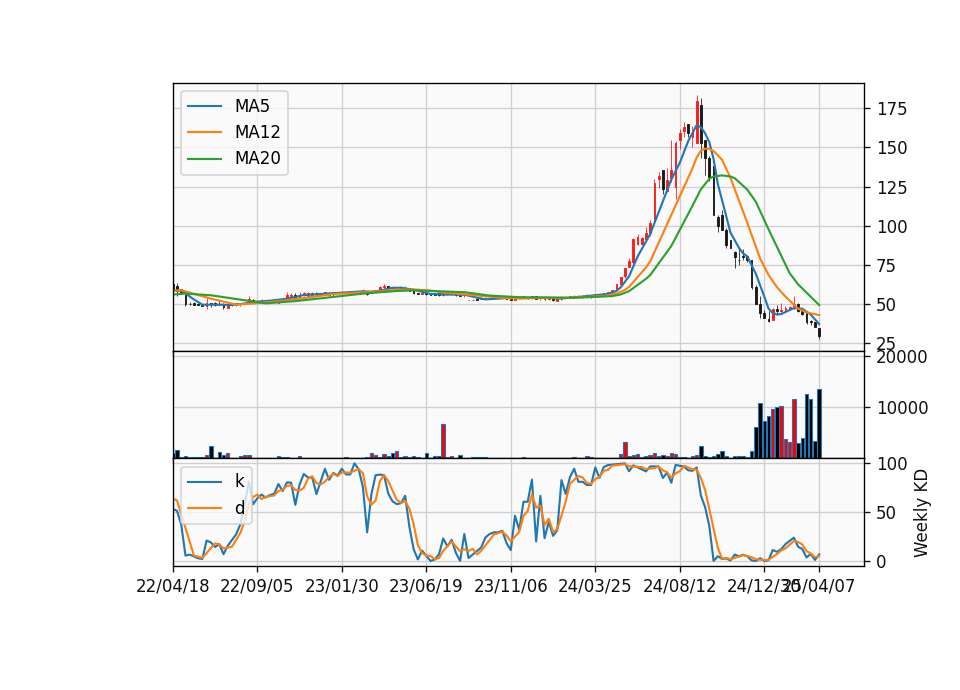Click the 24/08/12 date axis label

point(679,586)
